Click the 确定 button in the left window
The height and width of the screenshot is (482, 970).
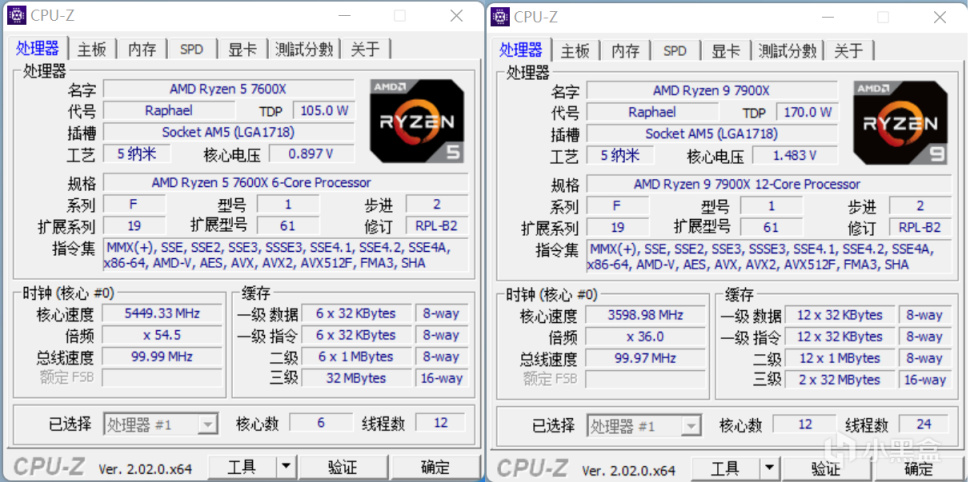pyautogui.click(x=436, y=467)
